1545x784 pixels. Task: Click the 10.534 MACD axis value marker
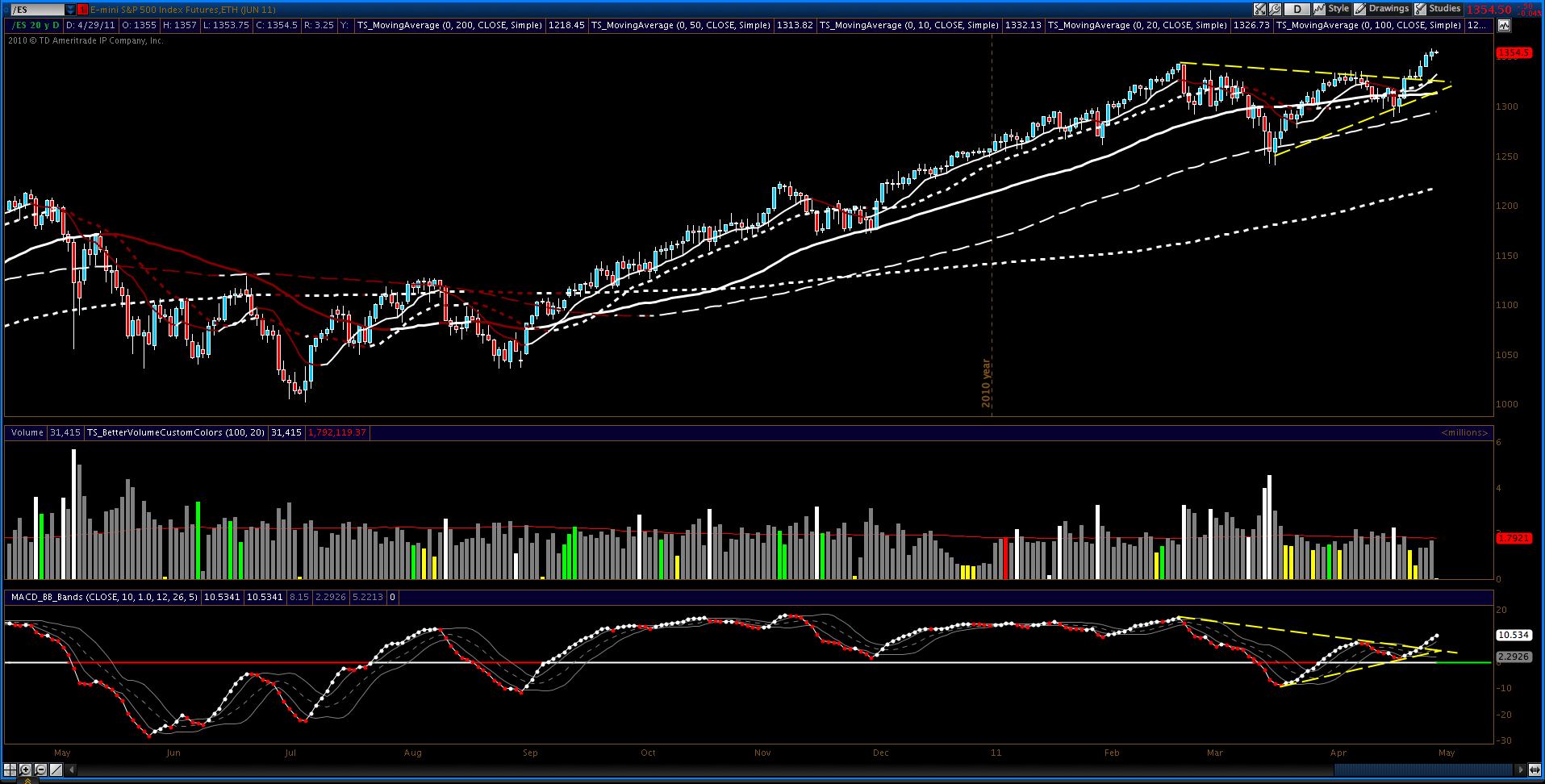[x=1514, y=635]
